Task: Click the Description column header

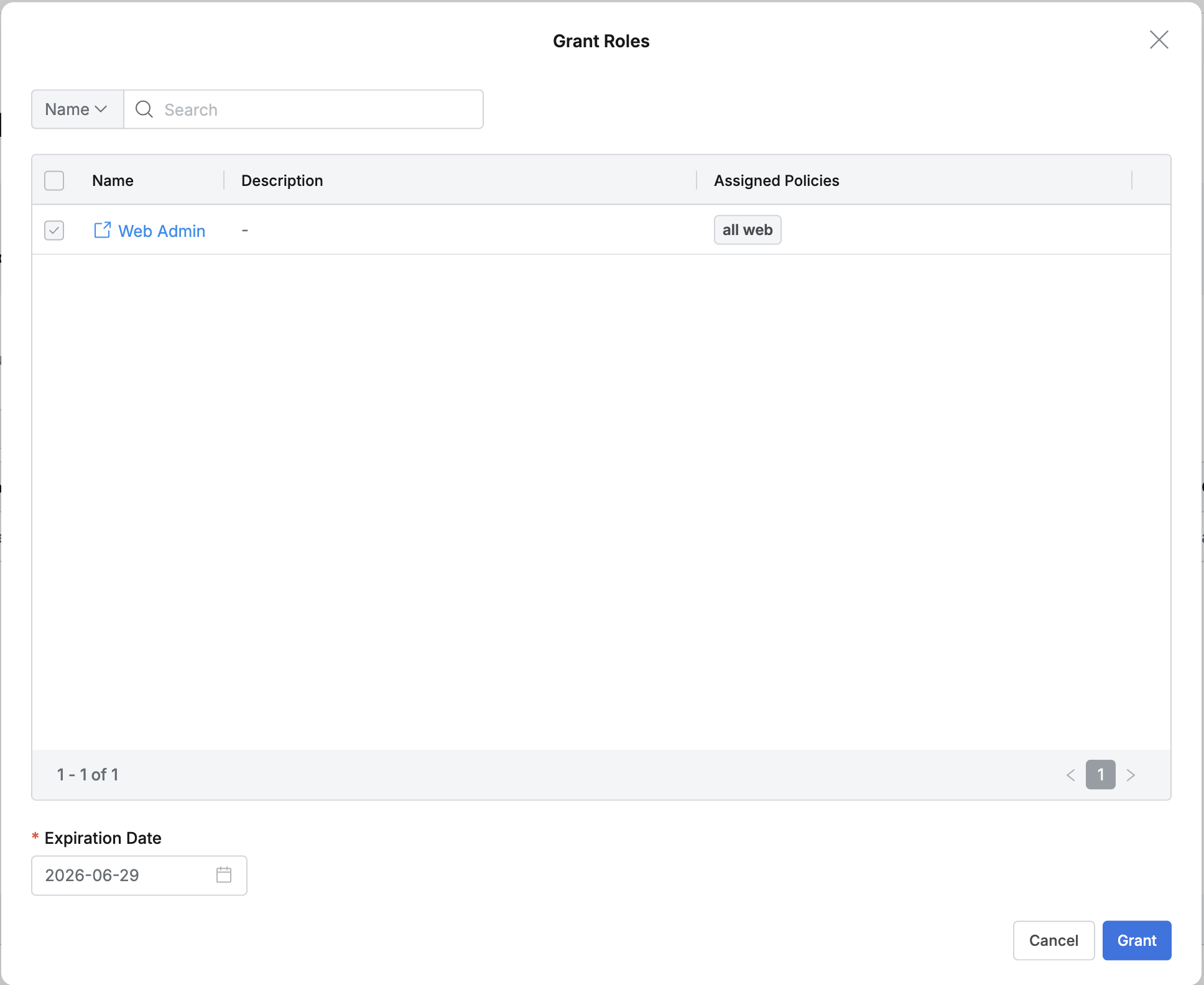Action: click(x=282, y=181)
